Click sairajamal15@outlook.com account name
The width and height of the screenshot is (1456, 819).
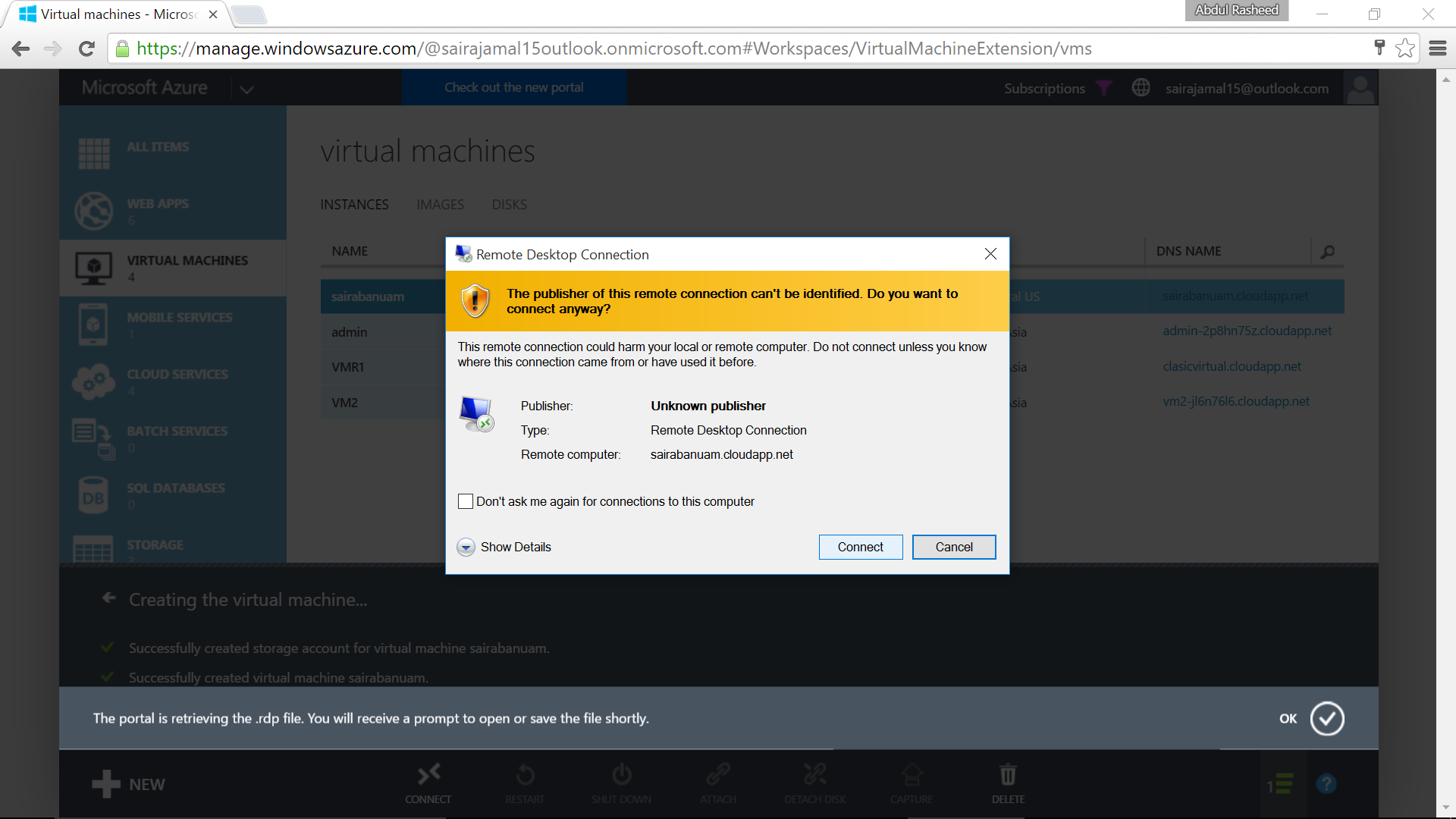coord(1247,88)
